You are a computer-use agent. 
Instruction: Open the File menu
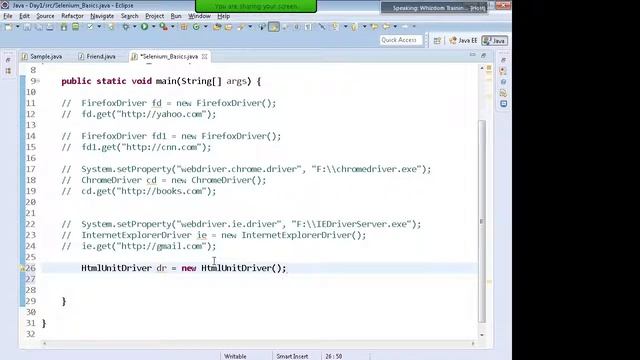point(8,16)
